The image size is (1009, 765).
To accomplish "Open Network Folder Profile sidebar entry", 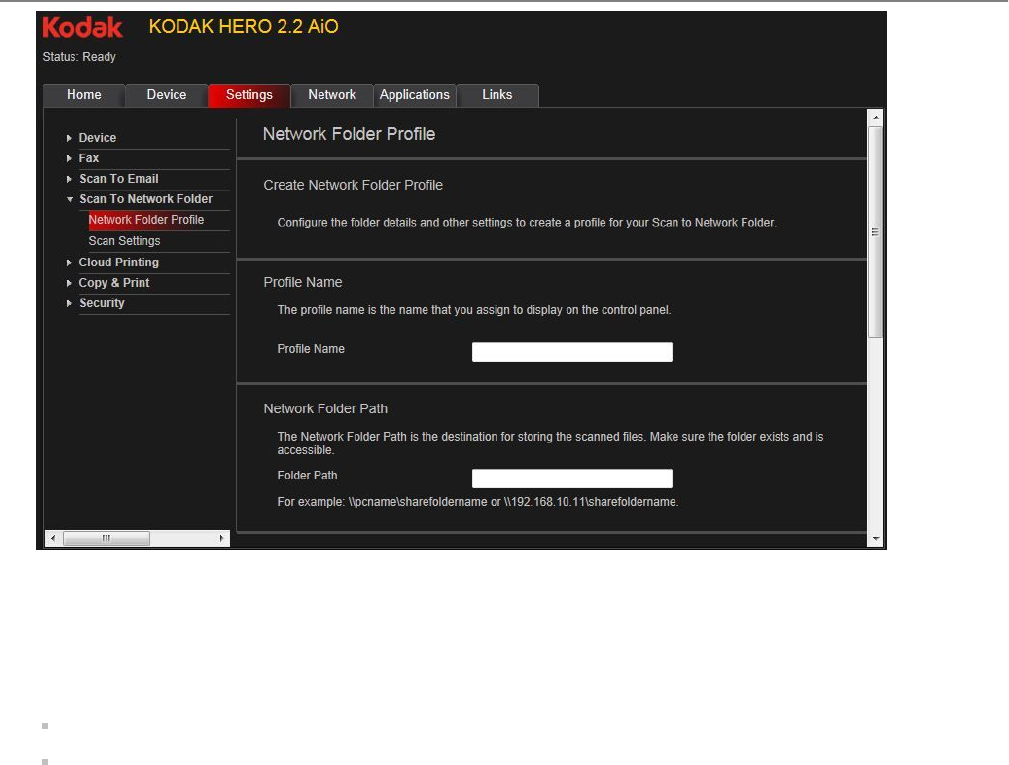I will (x=146, y=220).
